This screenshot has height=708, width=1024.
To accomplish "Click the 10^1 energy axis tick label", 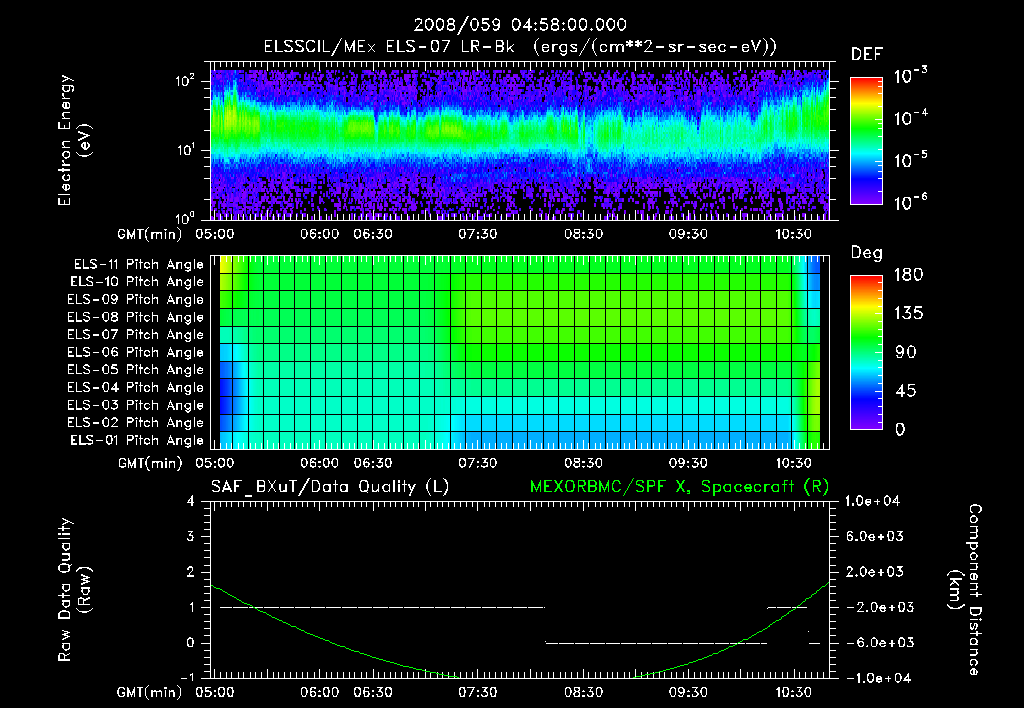I will (185, 149).
